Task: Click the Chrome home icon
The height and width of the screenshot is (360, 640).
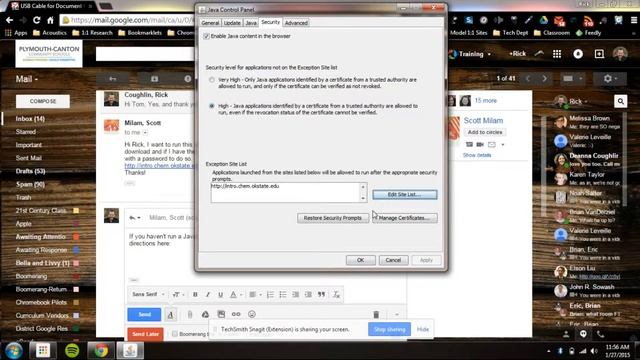Action: point(50,20)
